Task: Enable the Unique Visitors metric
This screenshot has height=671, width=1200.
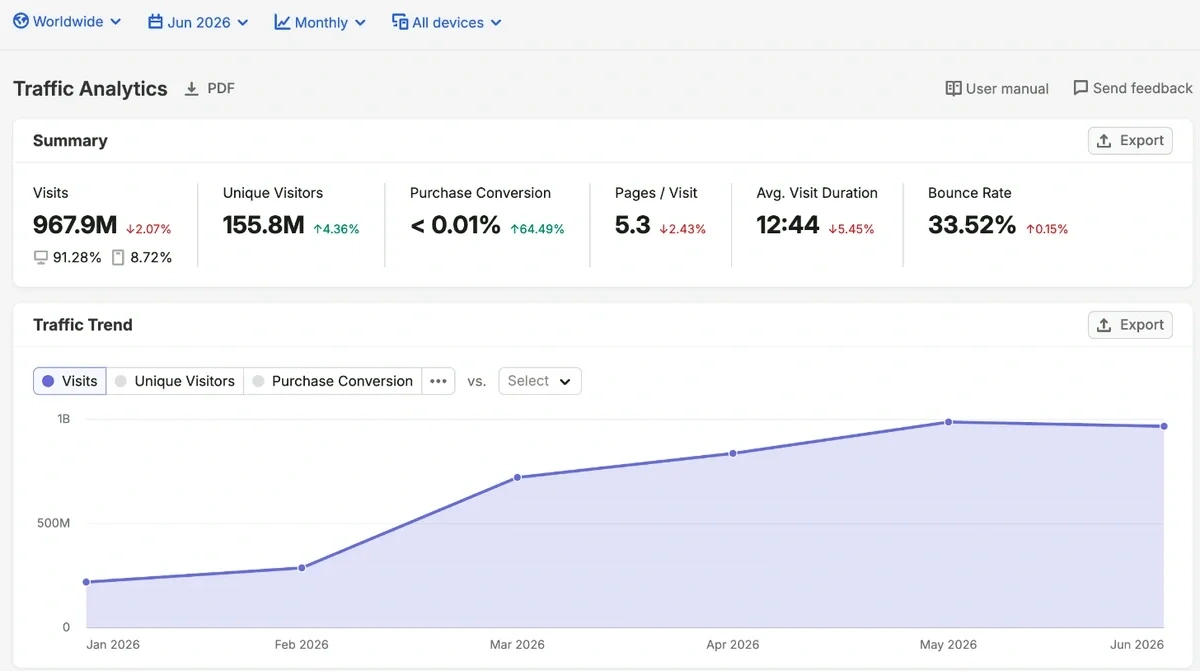Action: pos(175,381)
